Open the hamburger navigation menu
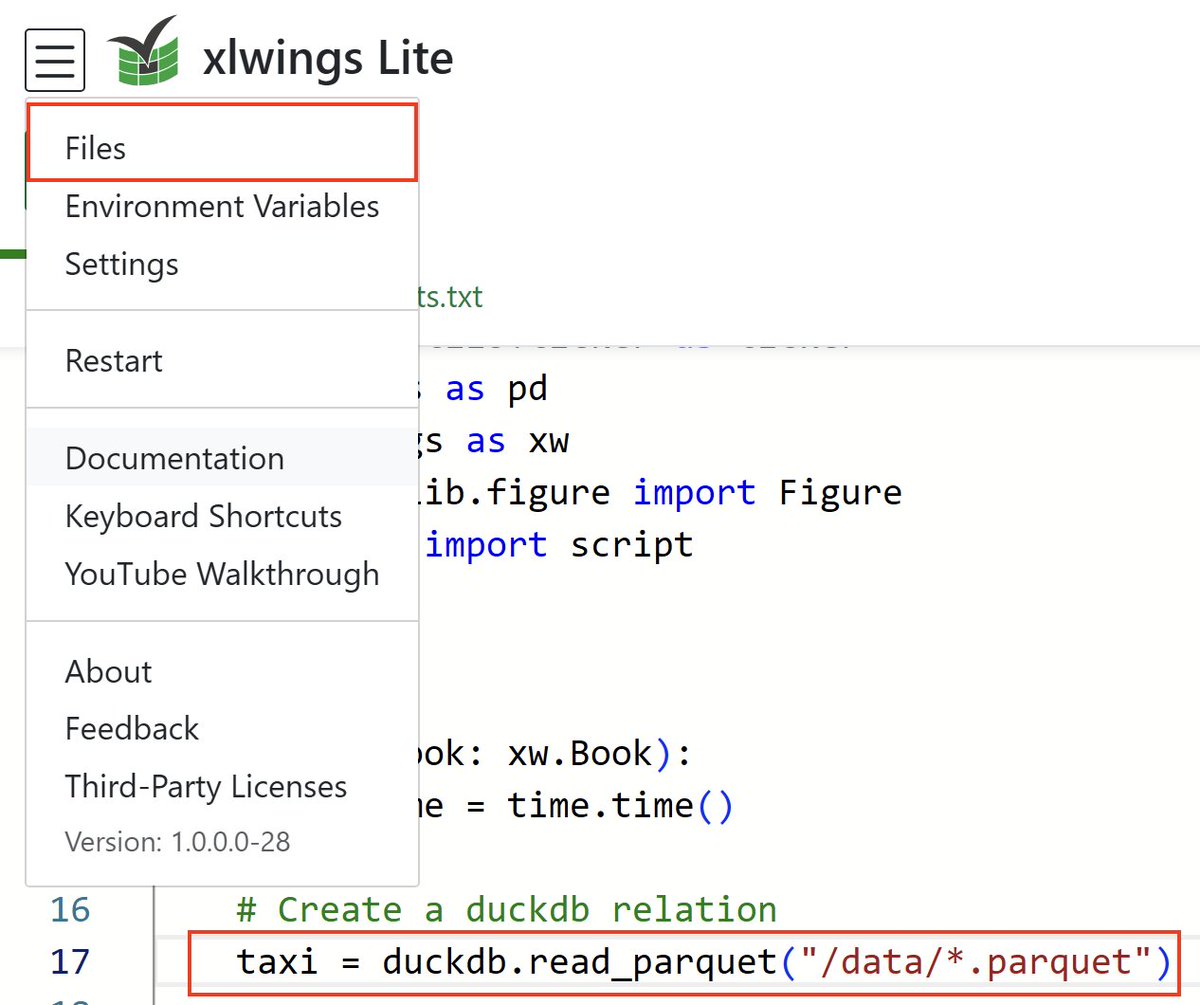Image resolution: width=1200 pixels, height=1005 pixels. click(x=54, y=59)
